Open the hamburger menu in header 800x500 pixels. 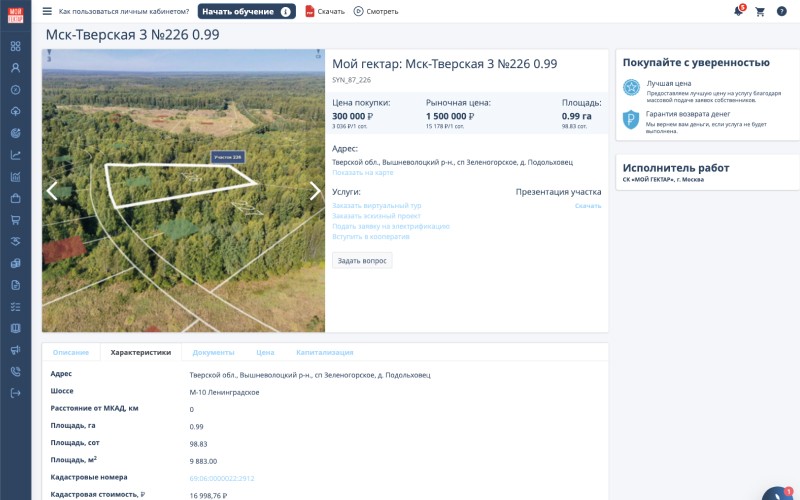tap(47, 11)
